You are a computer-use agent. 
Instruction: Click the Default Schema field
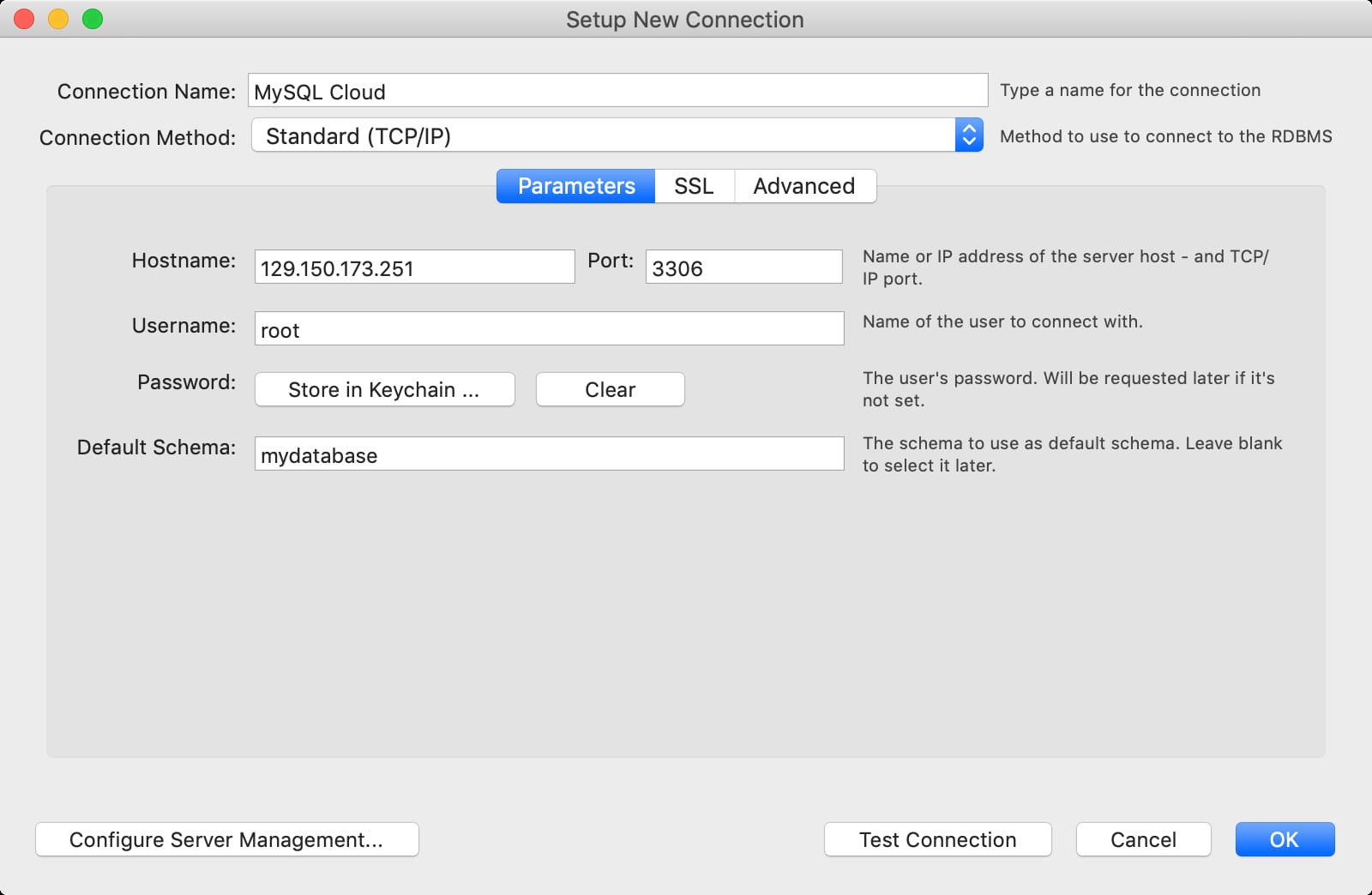click(x=549, y=454)
